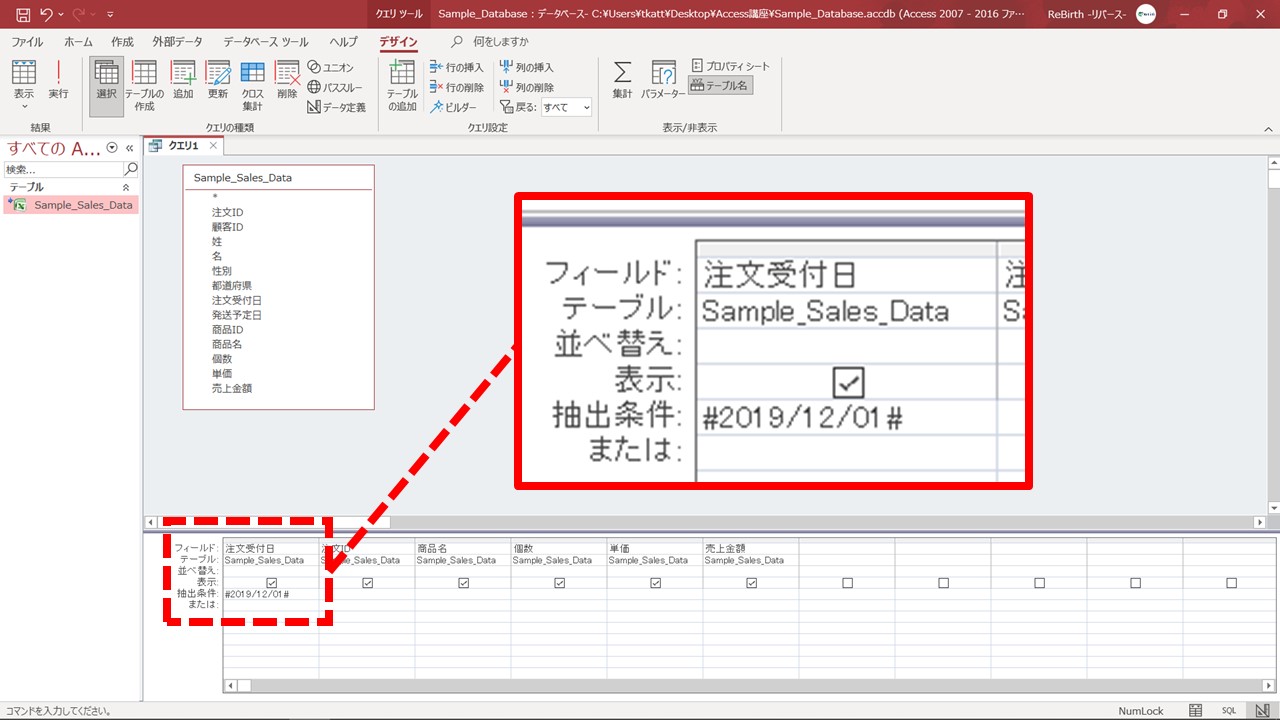
Task: Open the テーブルの追加 (Add Table) icon
Action: [402, 84]
